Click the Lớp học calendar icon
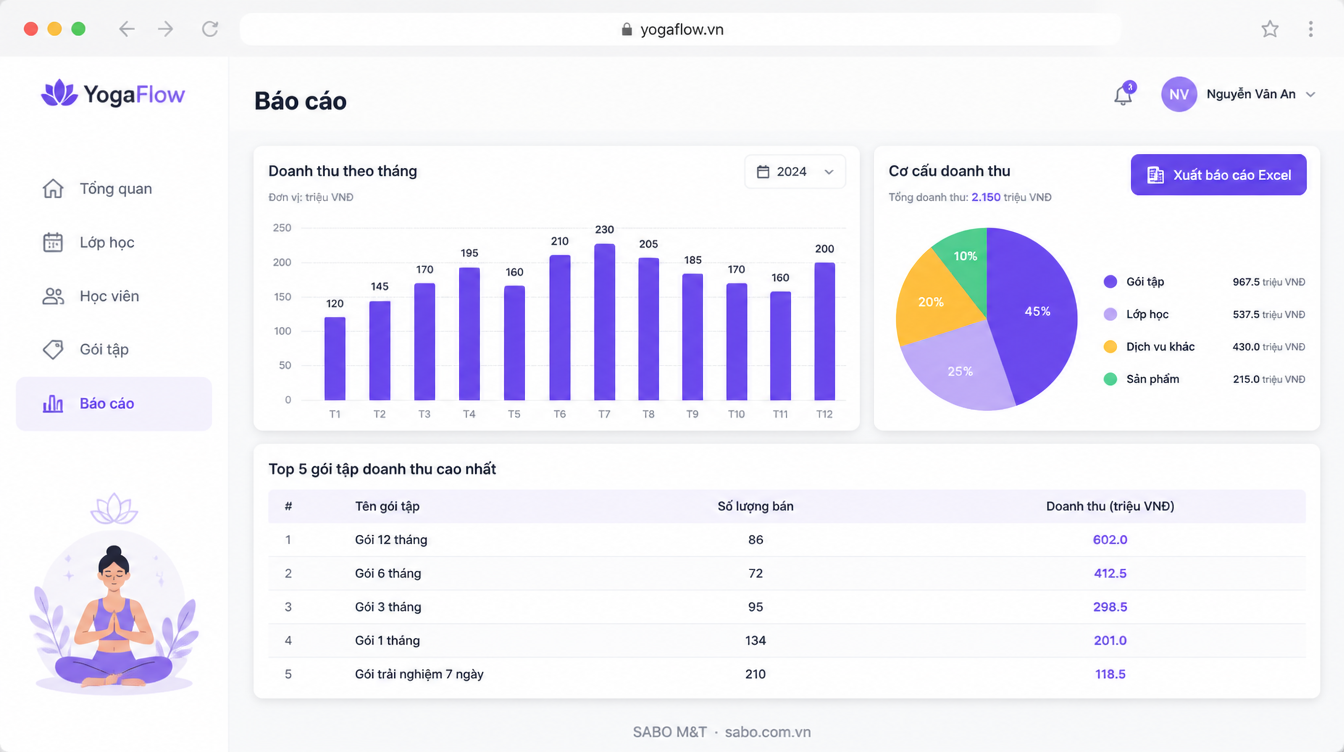 pos(53,242)
